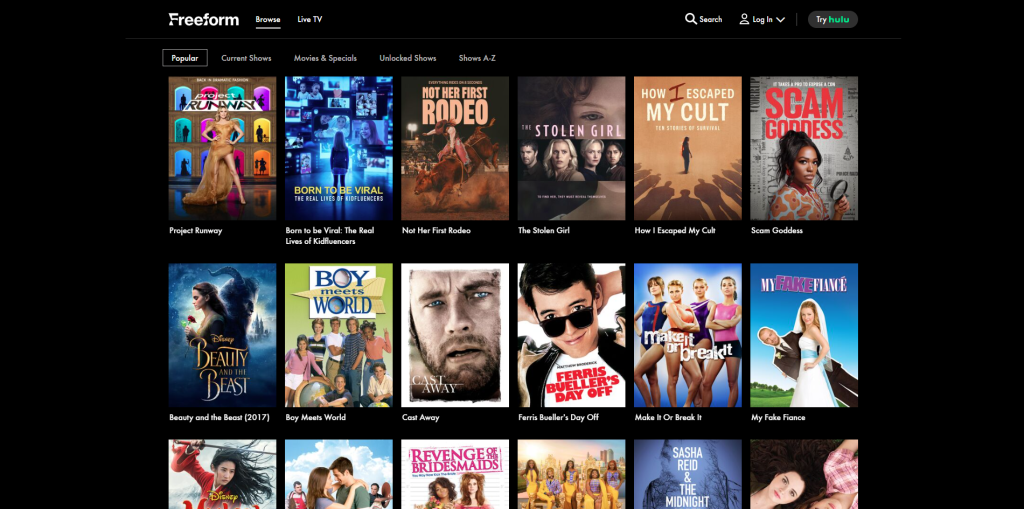Click the user profile icon
This screenshot has width=1024, height=509.
744,19
